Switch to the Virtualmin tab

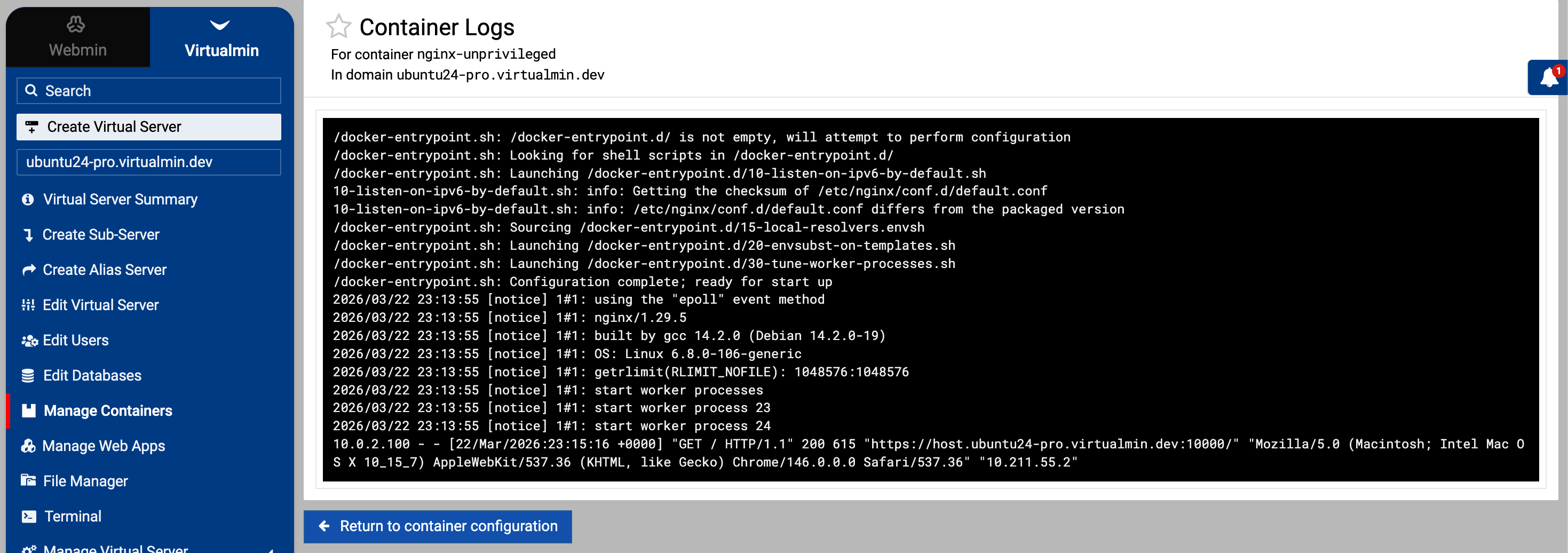[x=221, y=36]
